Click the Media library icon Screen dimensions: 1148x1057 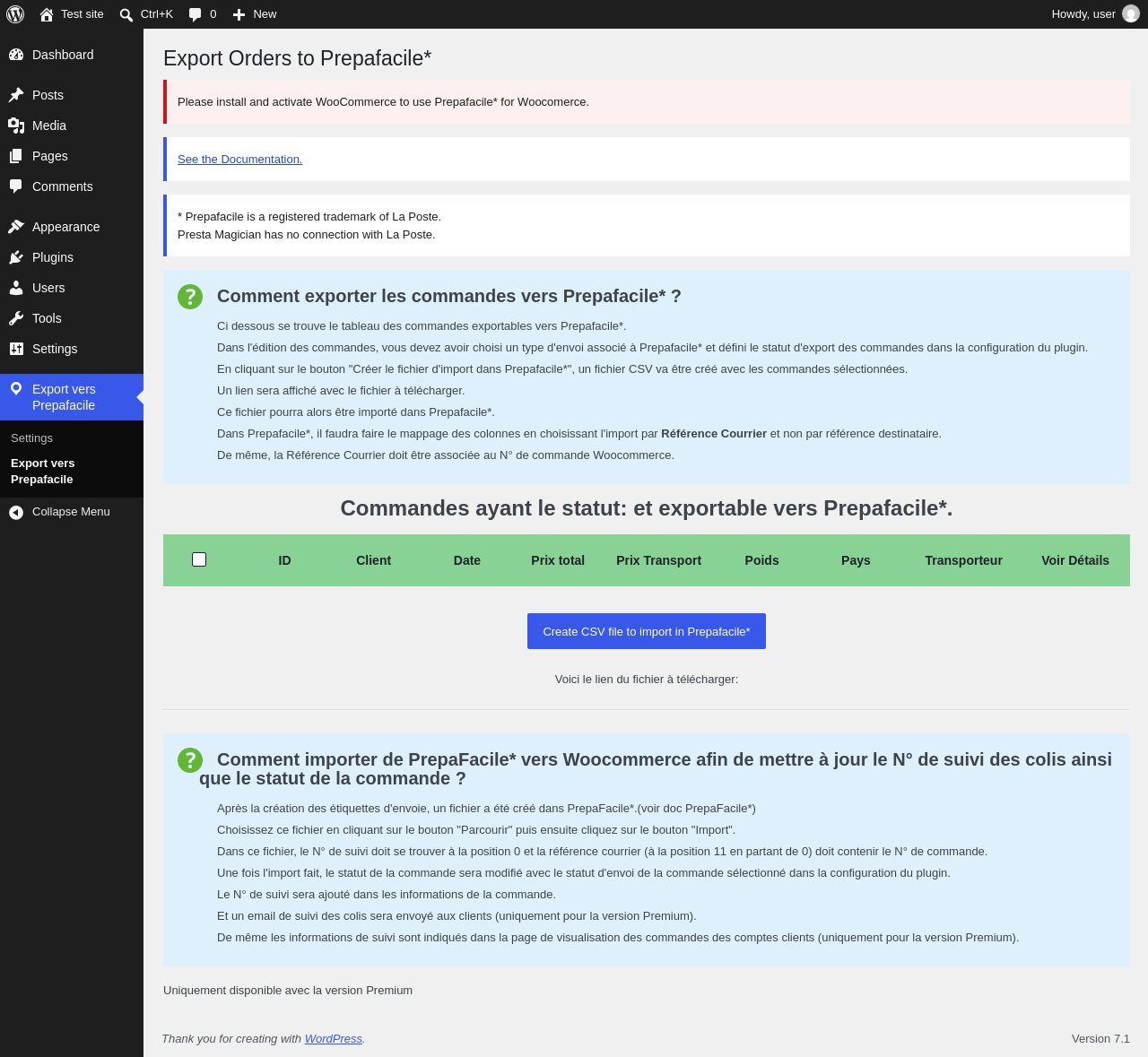(16, 126)
